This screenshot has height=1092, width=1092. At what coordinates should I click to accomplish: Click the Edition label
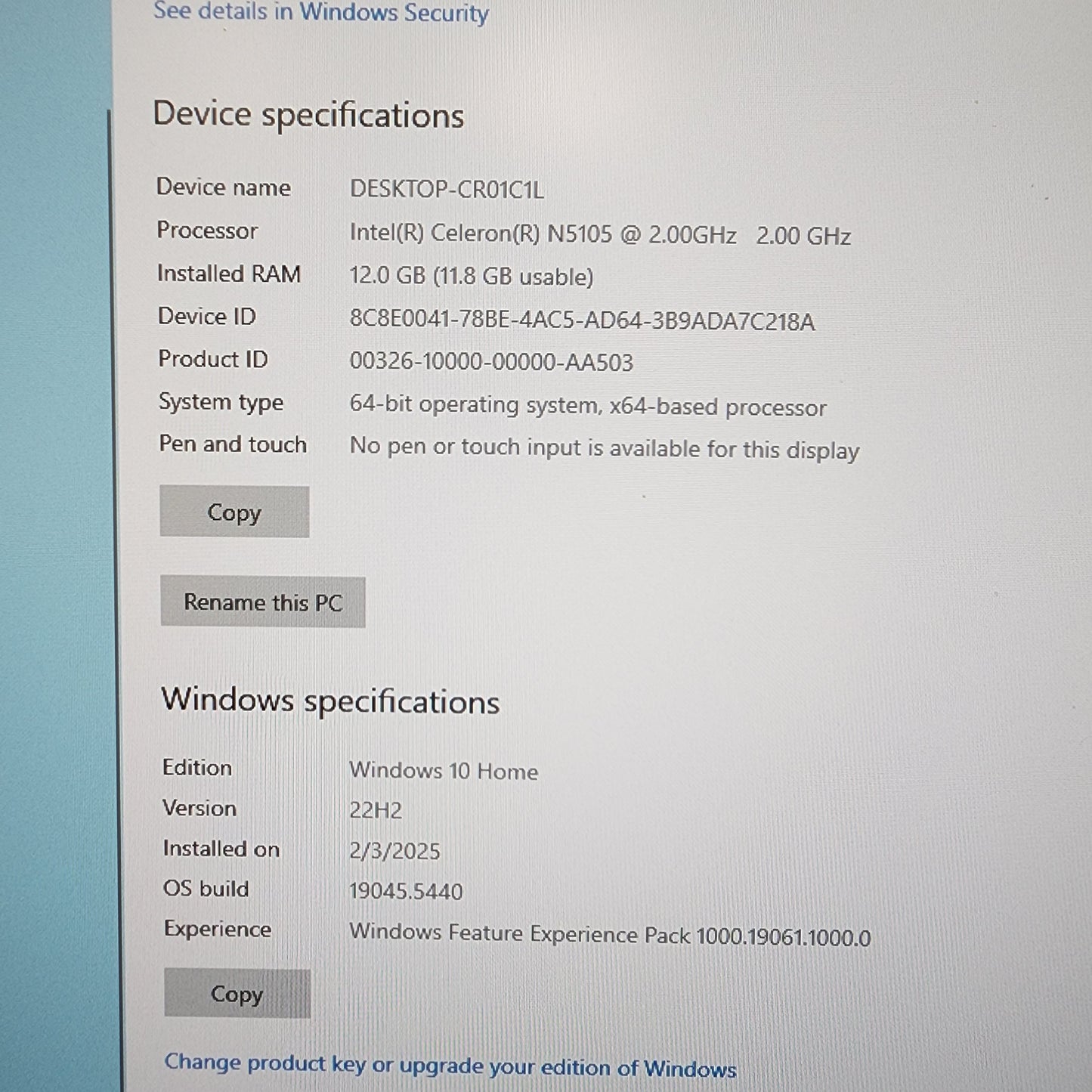tap(197, 768)
